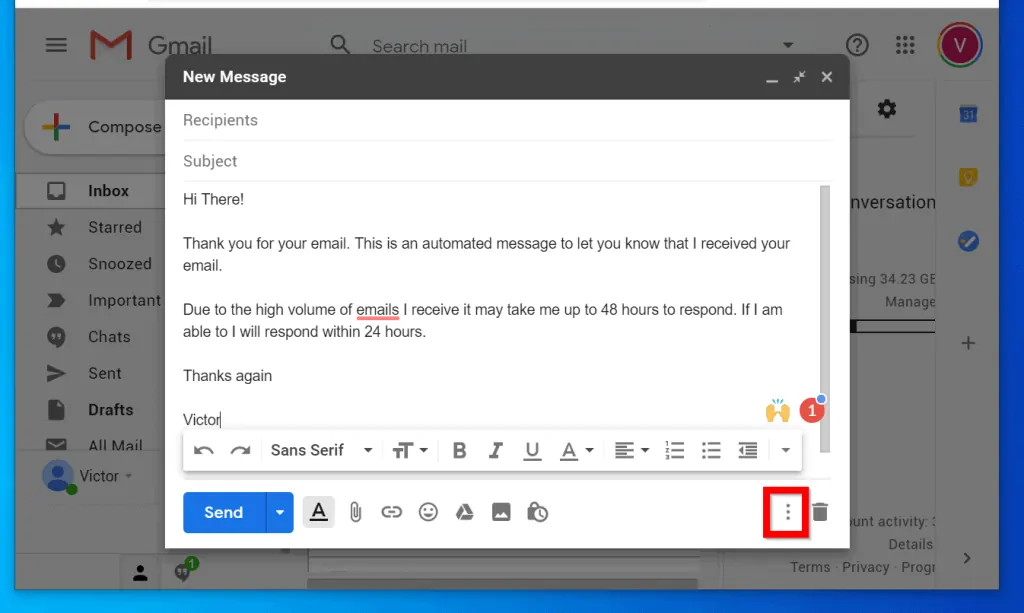Open the emoji picker
1024x613 pixels.
(x=428, y=512)
